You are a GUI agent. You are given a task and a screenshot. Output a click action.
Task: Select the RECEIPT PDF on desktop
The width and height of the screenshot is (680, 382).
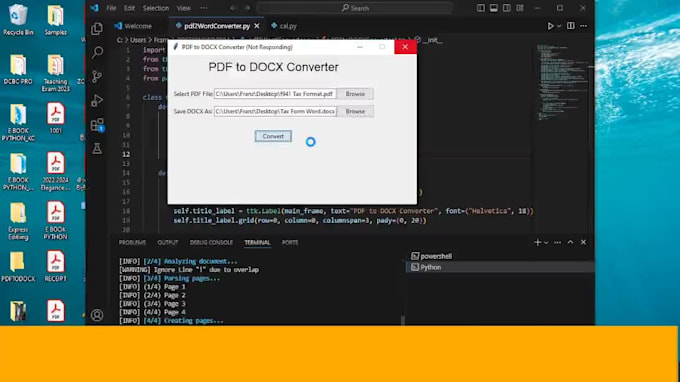pos(56,266)
